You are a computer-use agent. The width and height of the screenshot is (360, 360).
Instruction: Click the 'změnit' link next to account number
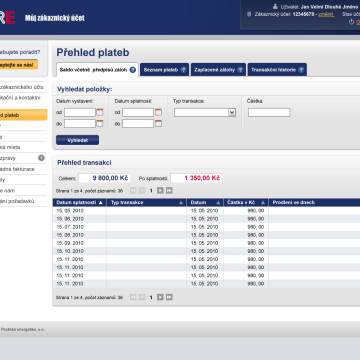326,14
